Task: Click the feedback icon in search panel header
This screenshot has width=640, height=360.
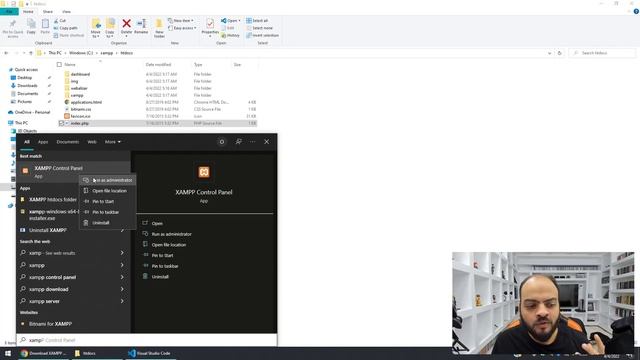Action: pyautogui.click(x=238, y=142)
